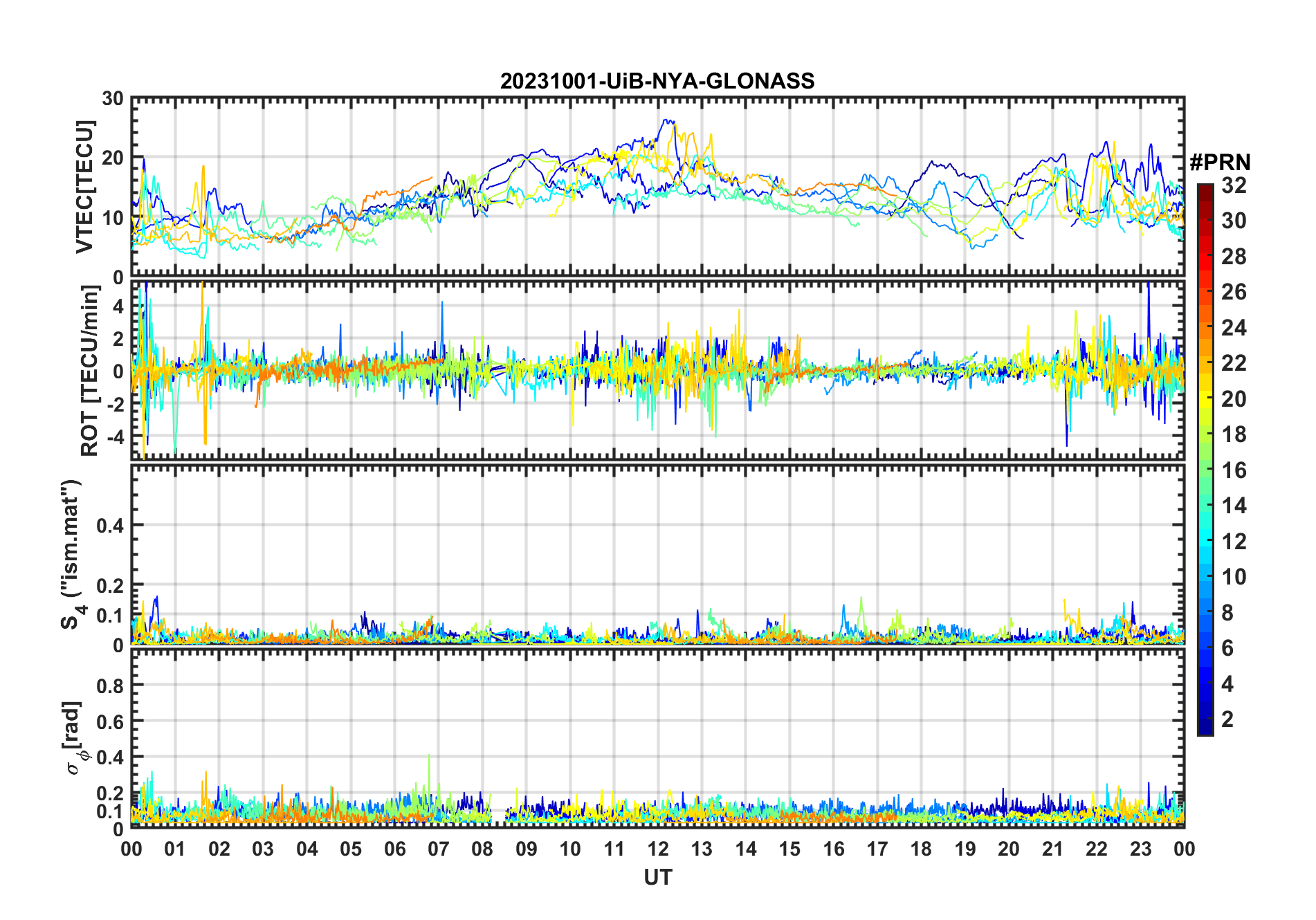Click the VTEC axis tick label 20

(113, 158)
